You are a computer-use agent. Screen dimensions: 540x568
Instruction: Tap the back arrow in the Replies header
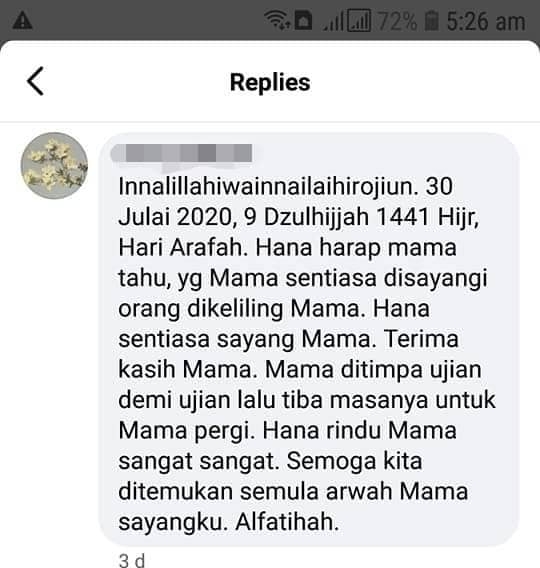click(x=35, y=81)
